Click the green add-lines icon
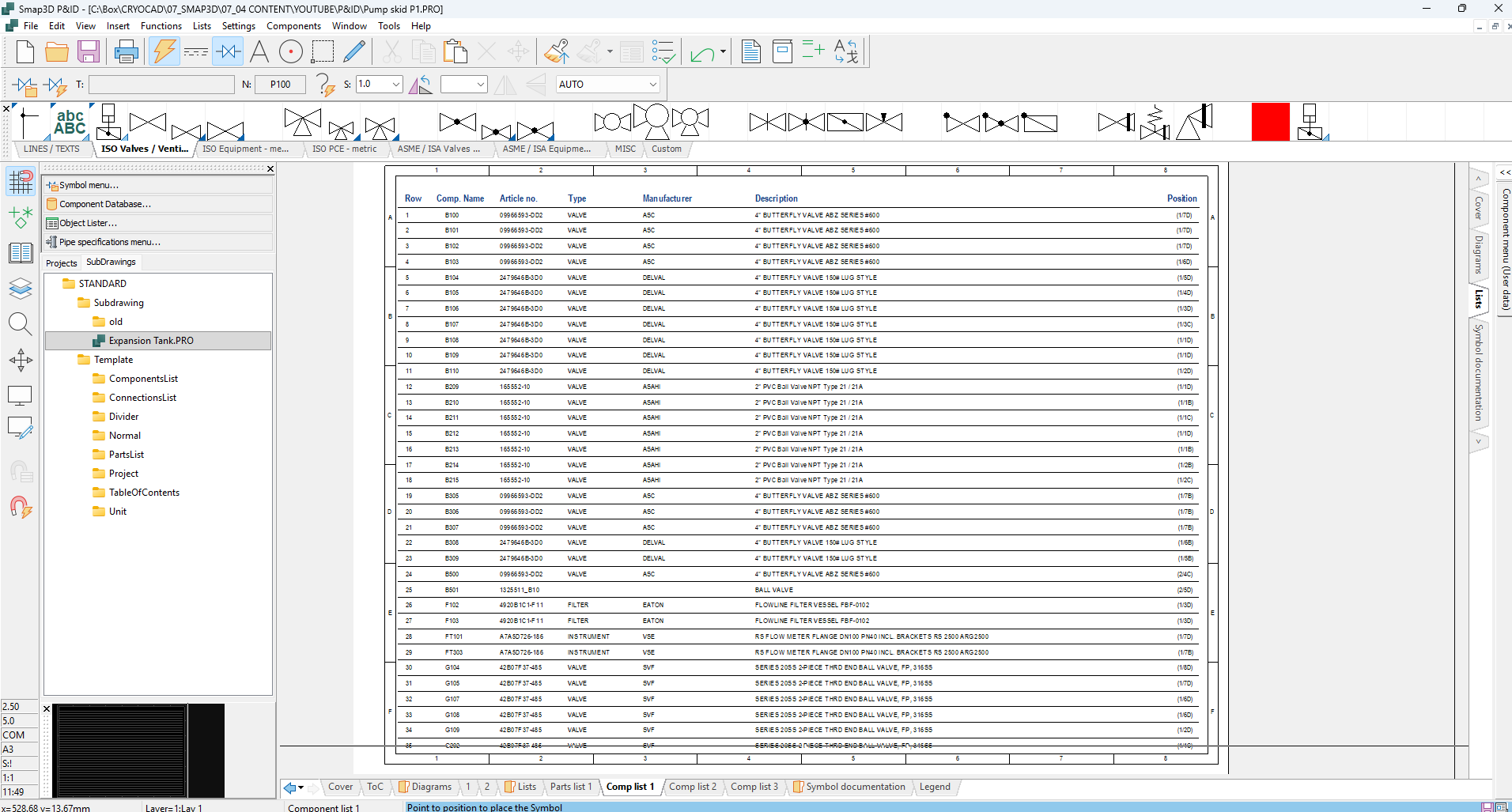 814,51
